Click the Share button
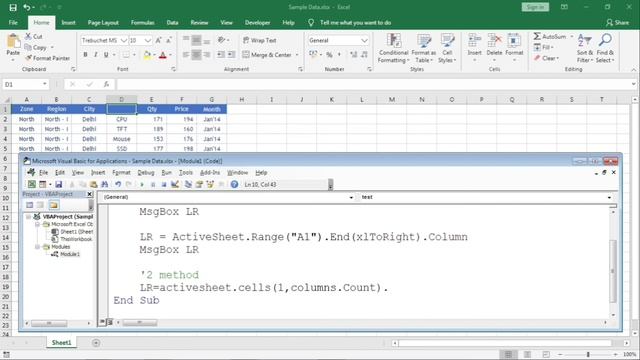640x360 pixels. pos(618,23)
